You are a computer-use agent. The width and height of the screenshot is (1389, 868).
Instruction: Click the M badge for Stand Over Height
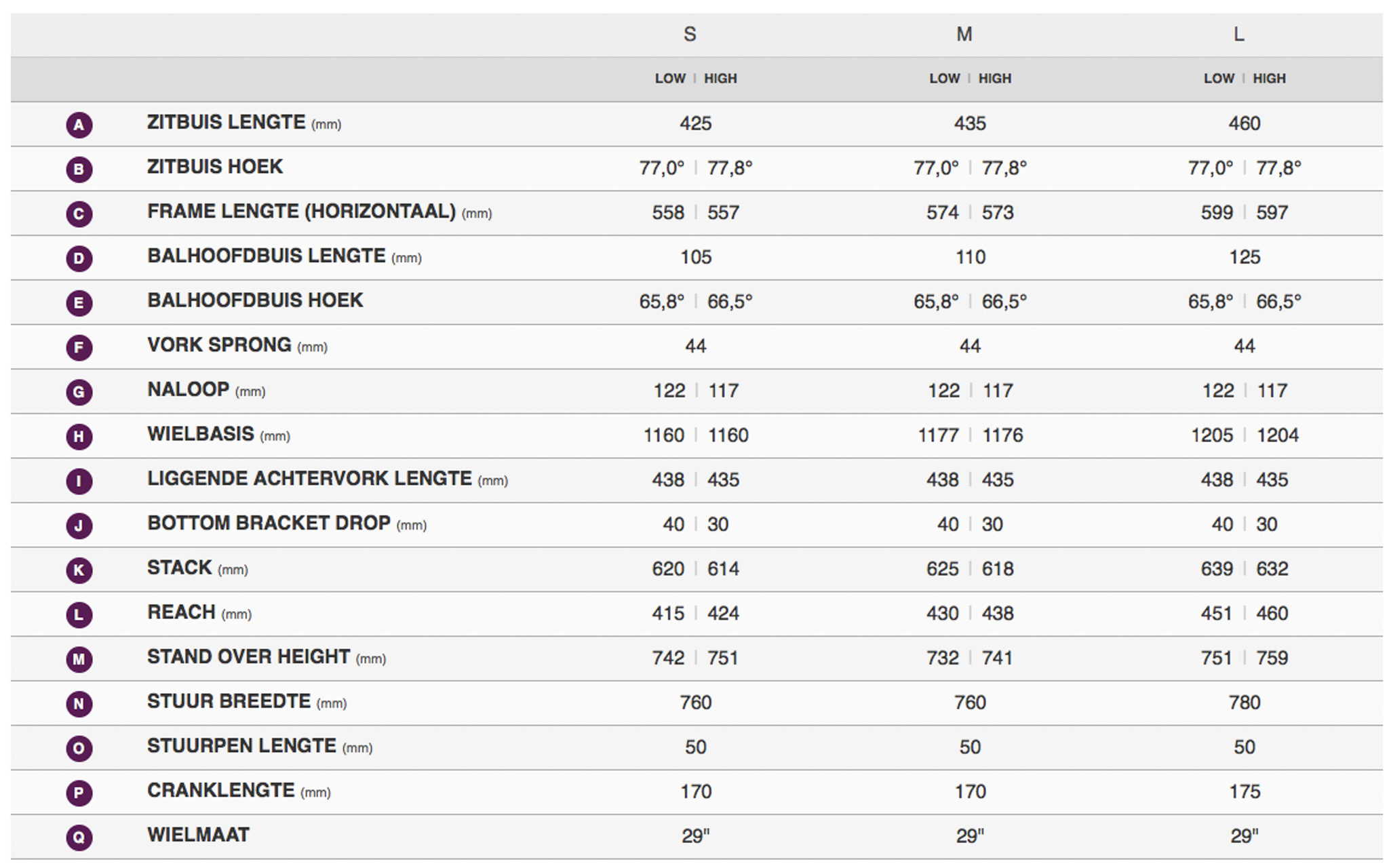(x=79, y=659)
